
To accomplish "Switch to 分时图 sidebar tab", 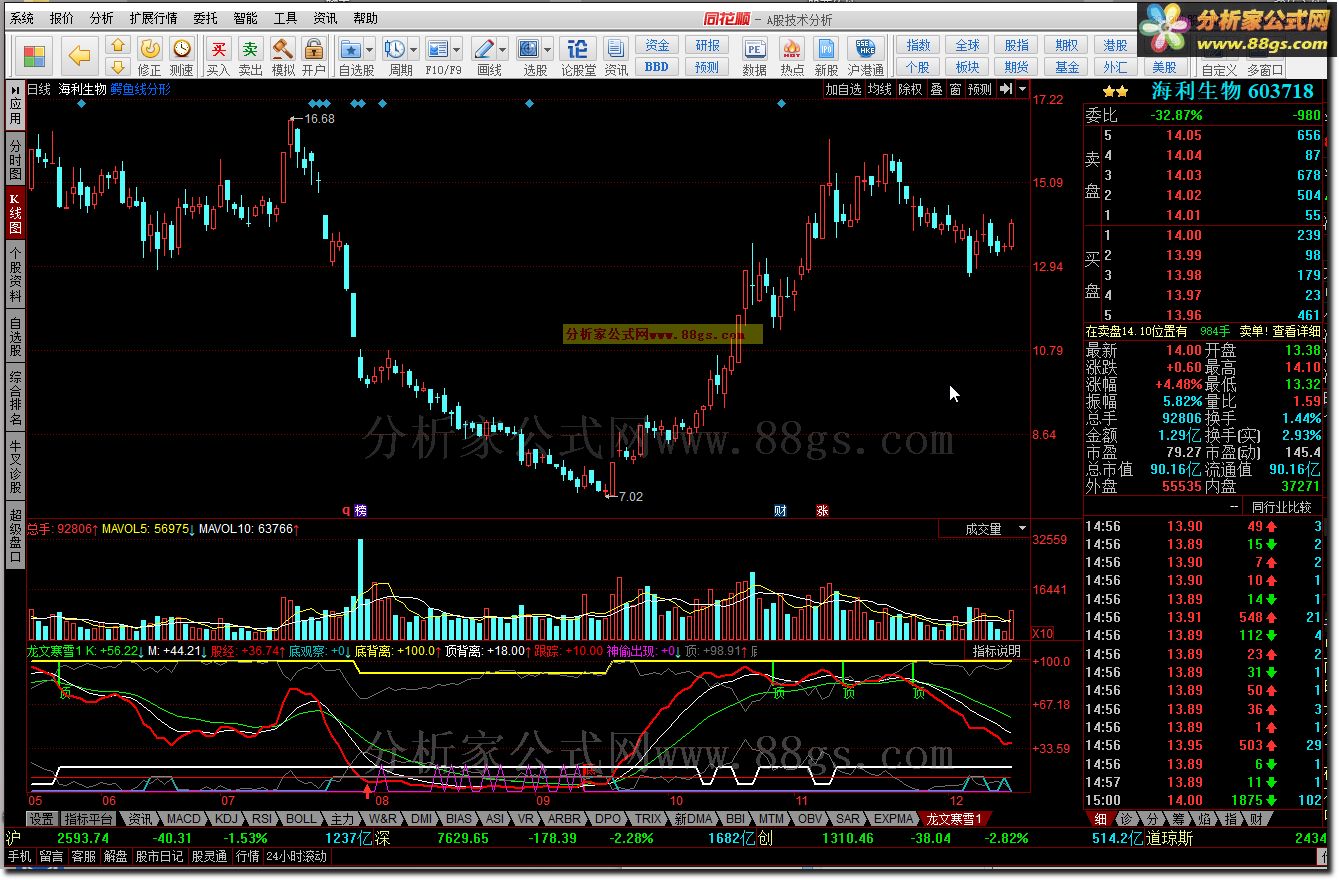I will click(x=15, y=159).
